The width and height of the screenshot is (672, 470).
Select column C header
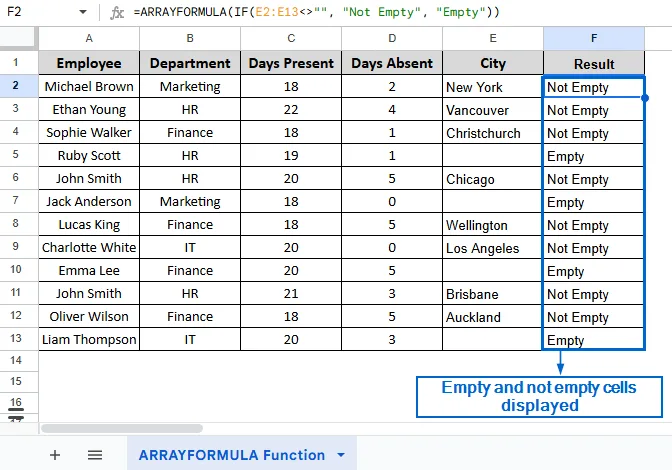point(291,39)
